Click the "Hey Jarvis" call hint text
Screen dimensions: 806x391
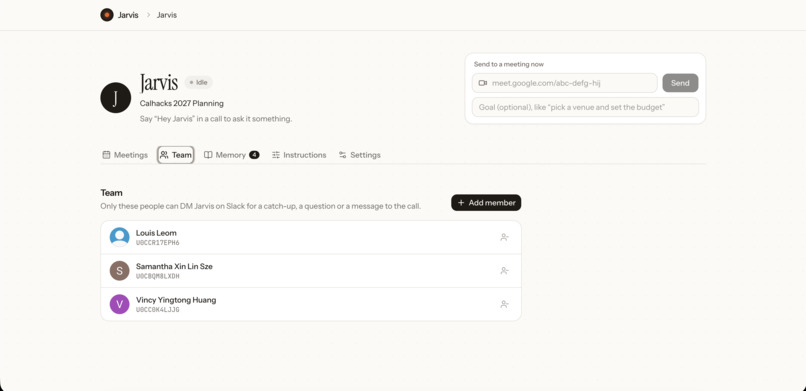coord(216,119)
